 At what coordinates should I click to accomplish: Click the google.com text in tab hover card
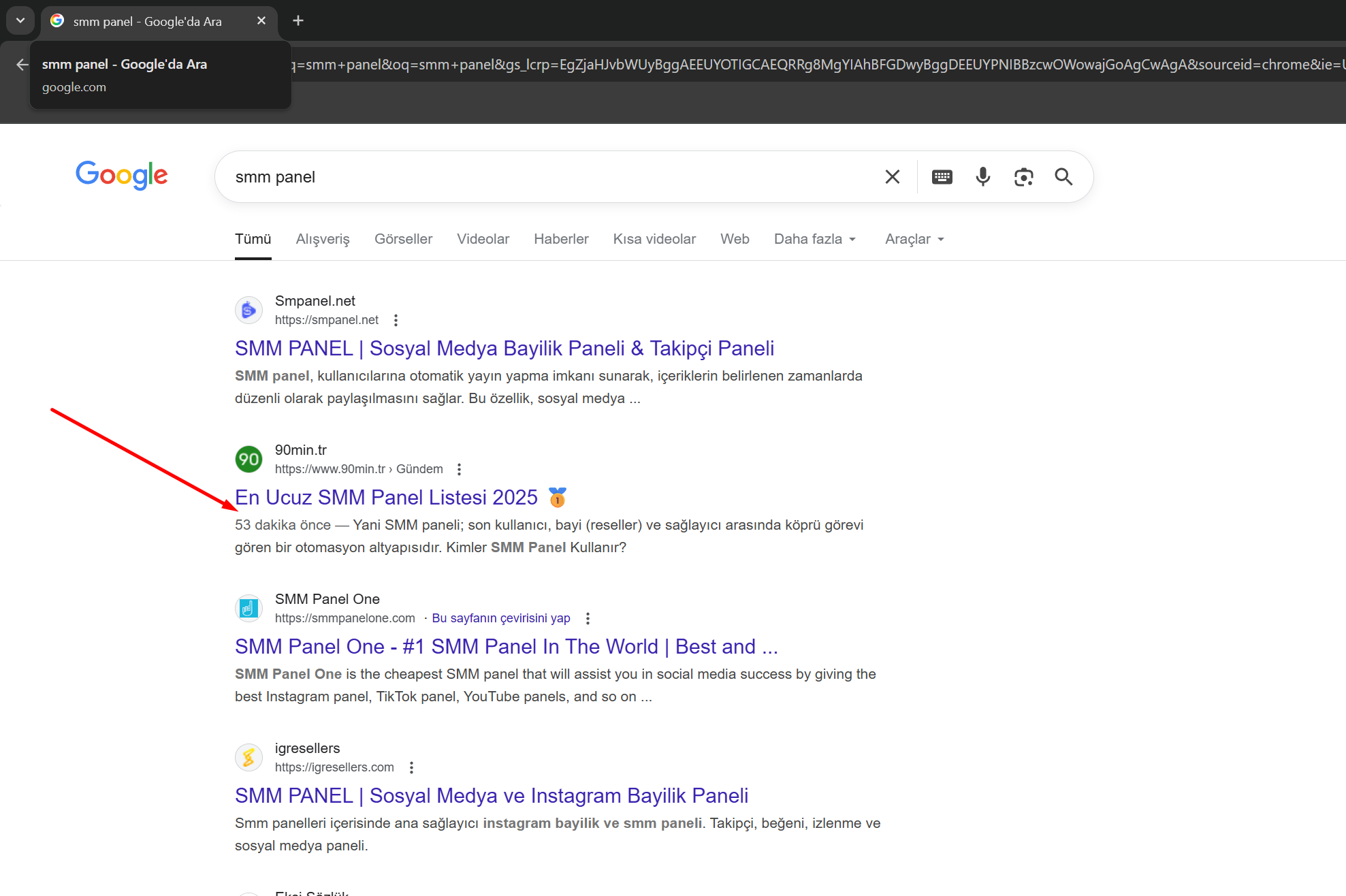[x=74, y=87]
